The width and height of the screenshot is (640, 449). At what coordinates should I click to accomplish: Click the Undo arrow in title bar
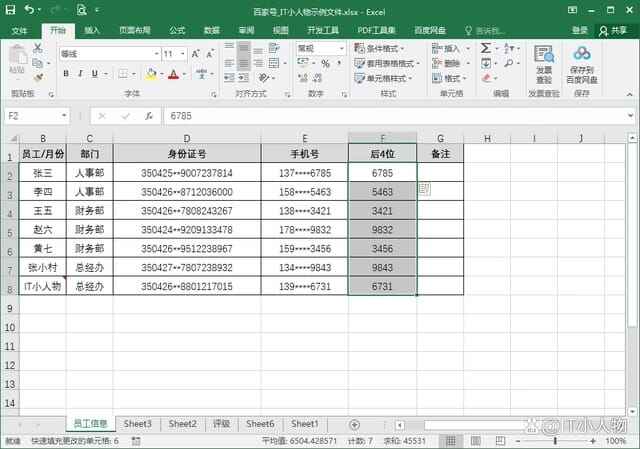(x=30, y=10)
